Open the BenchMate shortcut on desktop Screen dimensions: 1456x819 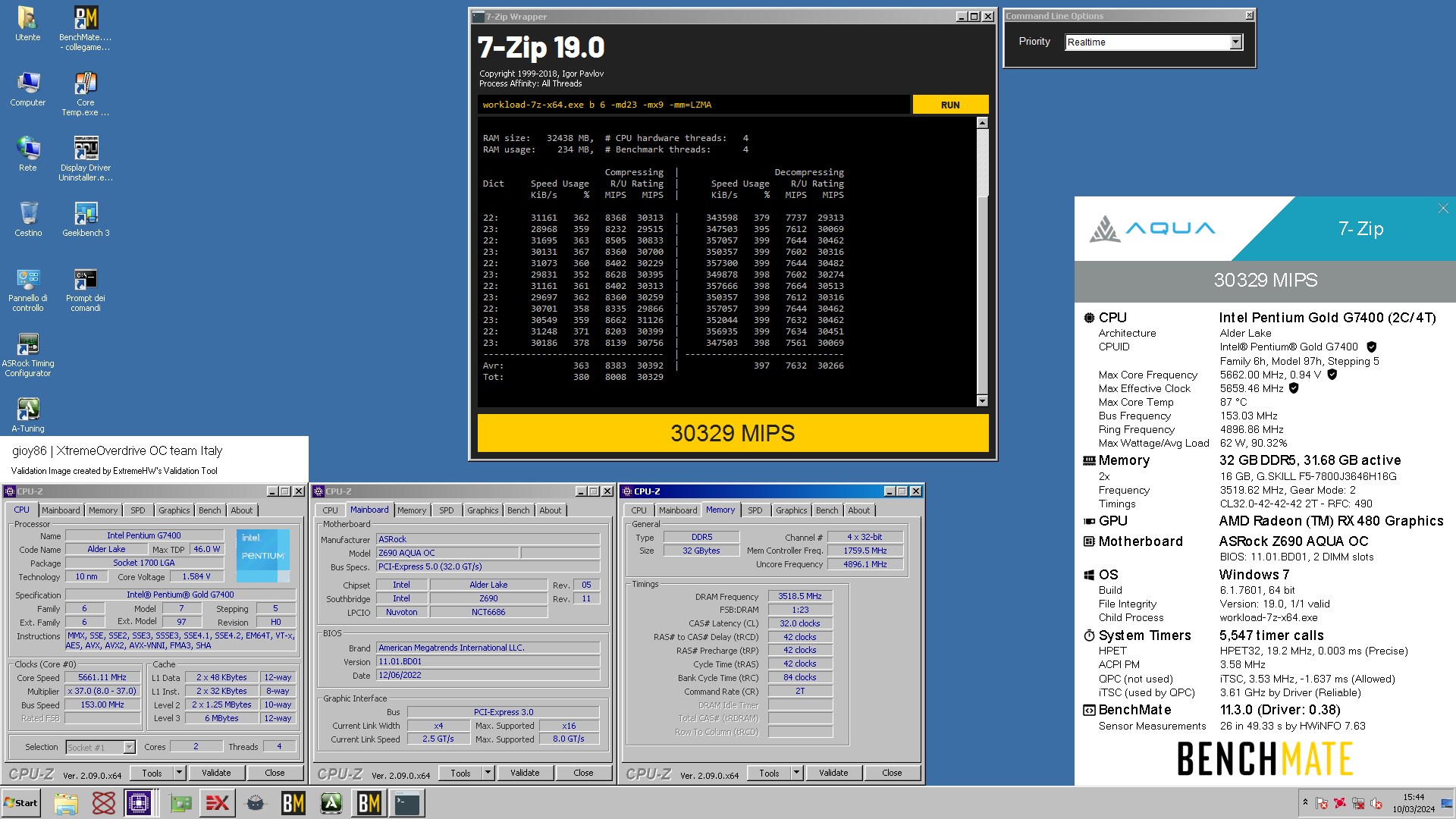86,29
